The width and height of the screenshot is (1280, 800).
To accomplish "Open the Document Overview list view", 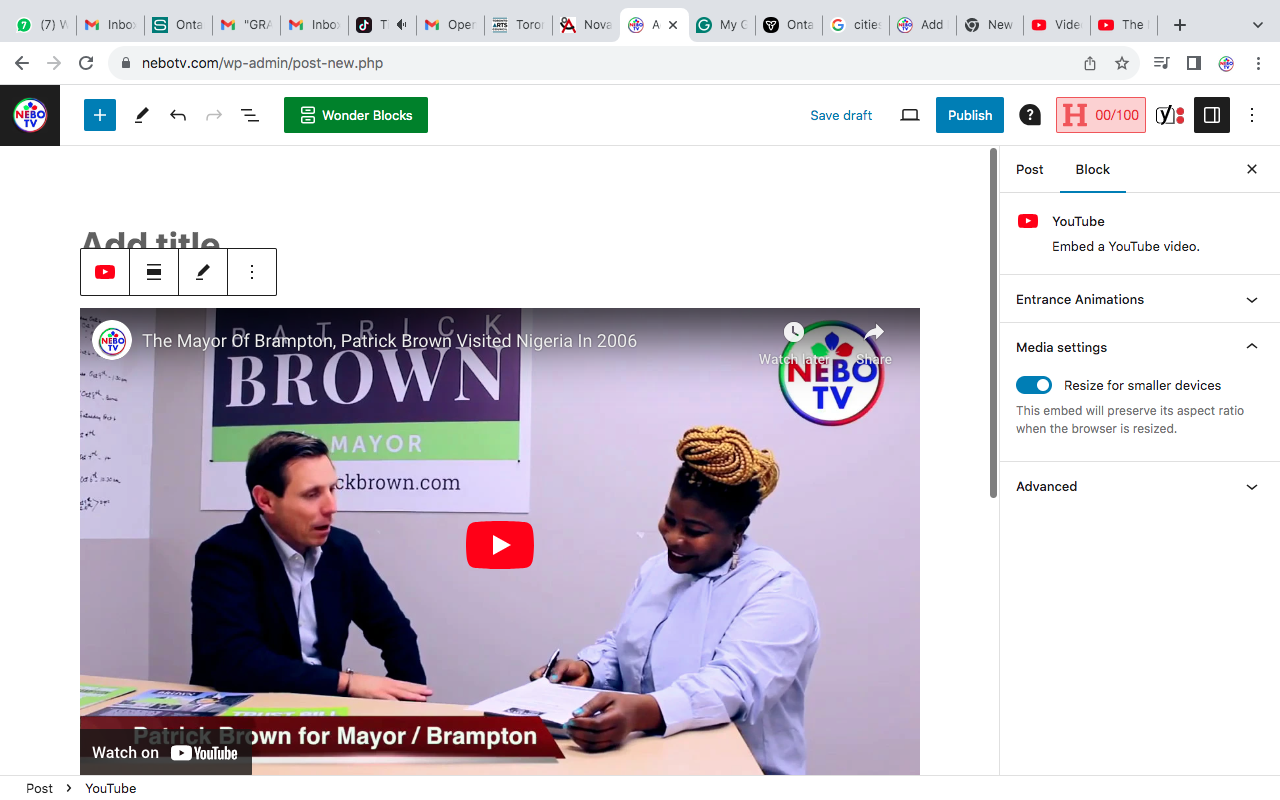I will pos(250,115).
